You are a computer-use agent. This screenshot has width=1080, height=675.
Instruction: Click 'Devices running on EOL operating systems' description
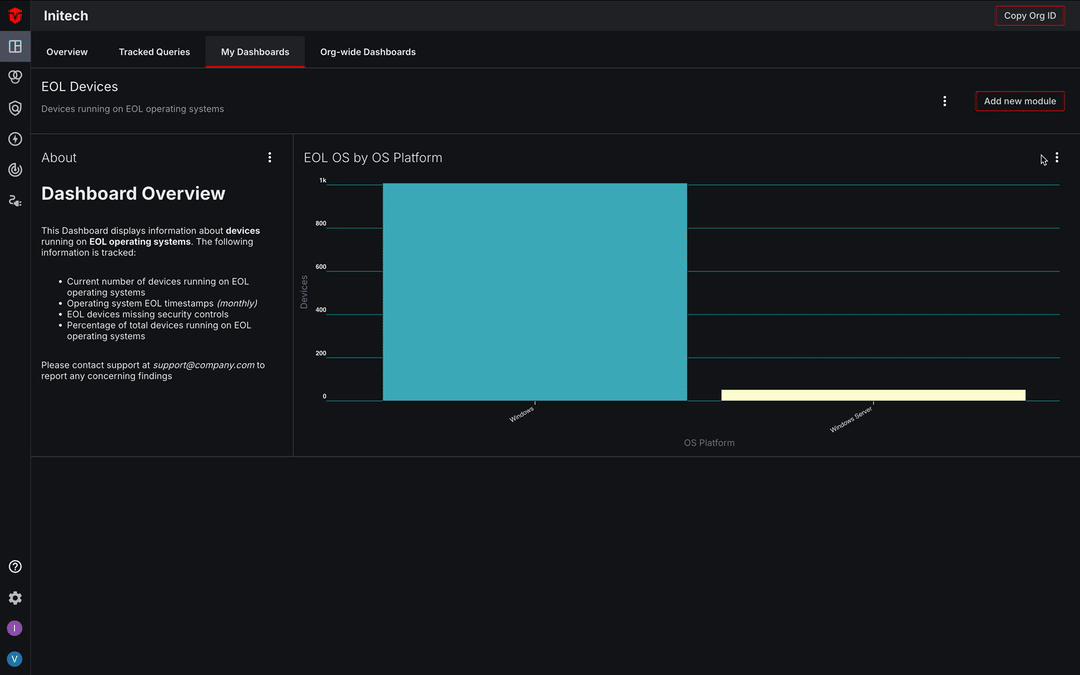click(x=132, y=109)
